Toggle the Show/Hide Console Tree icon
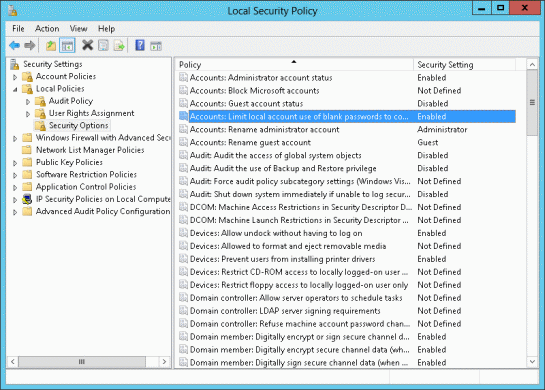 point(67,46)
